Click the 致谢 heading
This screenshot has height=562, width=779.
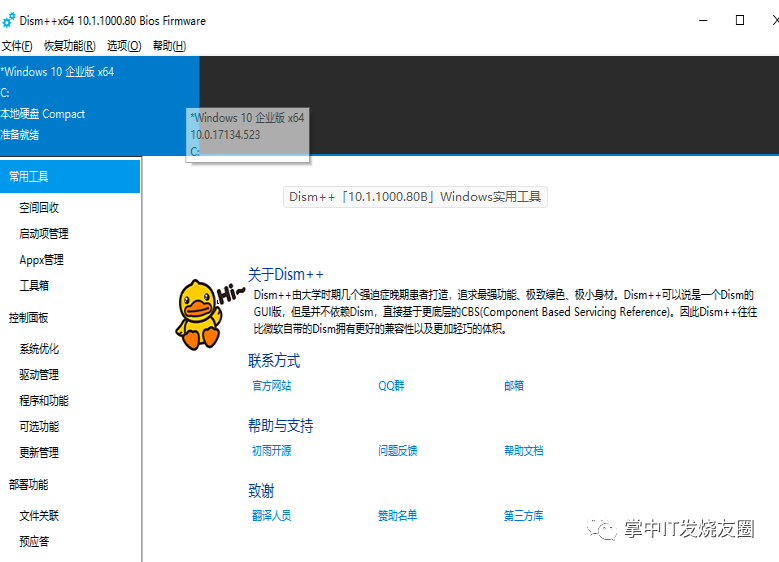(x=261, y=491)
